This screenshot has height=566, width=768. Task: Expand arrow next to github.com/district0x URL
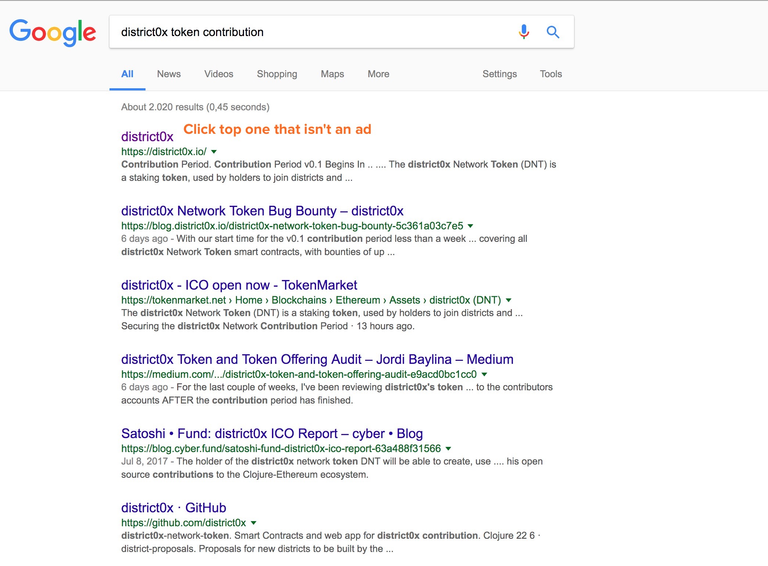pyautogui.click(x=254, y=523)
